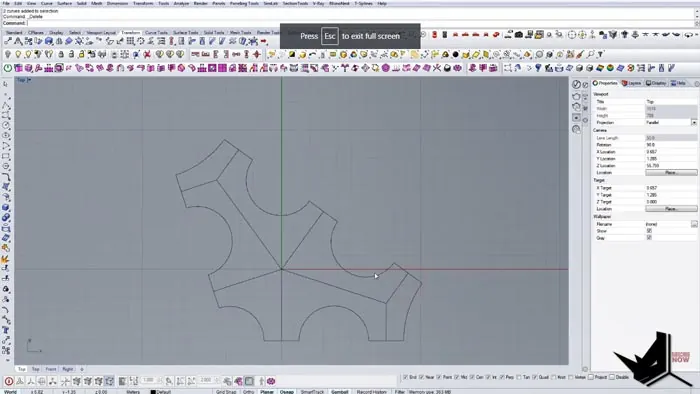Click the rainbow-colored icon in third toolbar row
Screen dimensions: 700x394
click(x=601, y=68)
